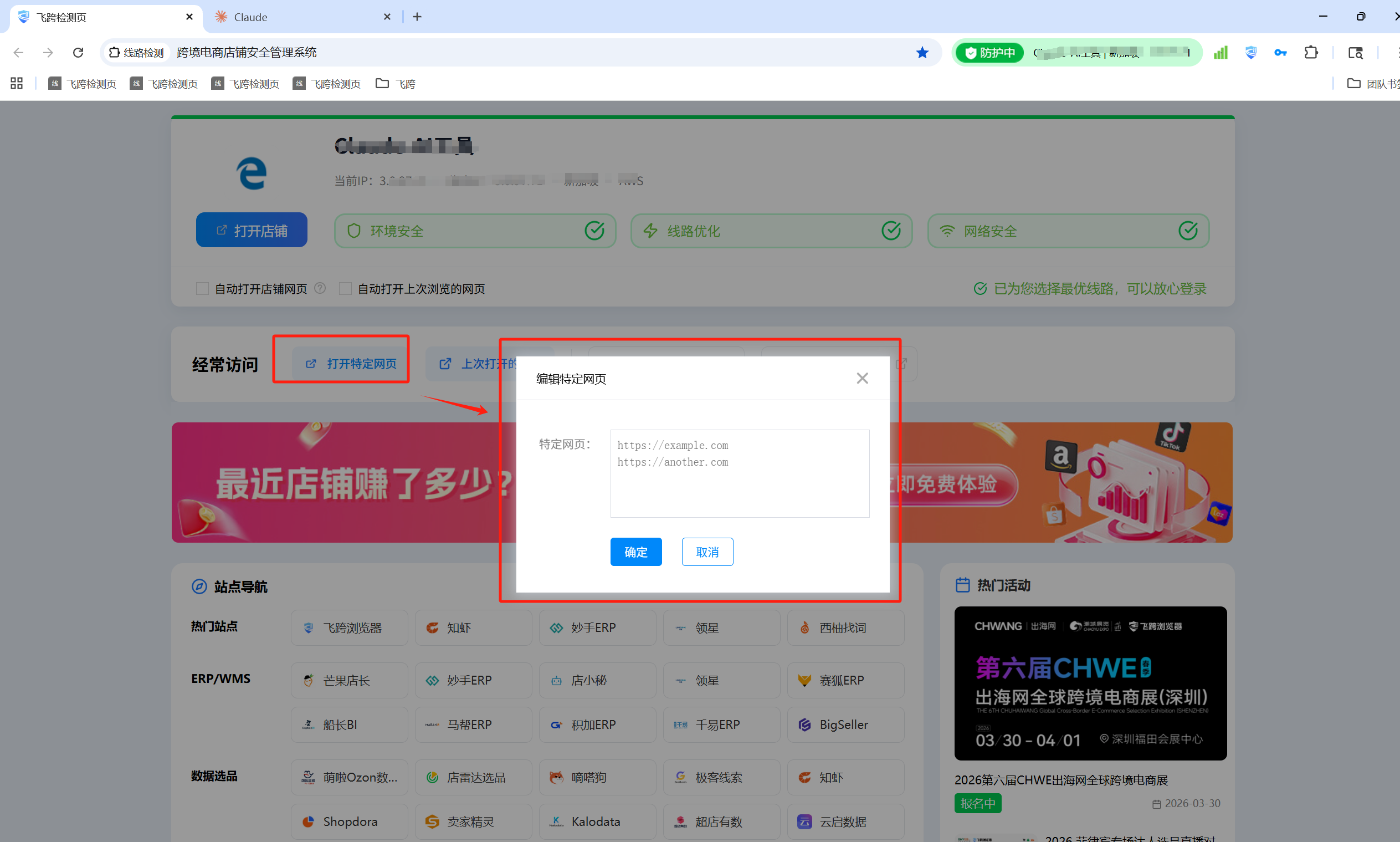Open 知虾 in the 数据选品 row
Viewport: 1400px width, 842px height.
(846, 777)
